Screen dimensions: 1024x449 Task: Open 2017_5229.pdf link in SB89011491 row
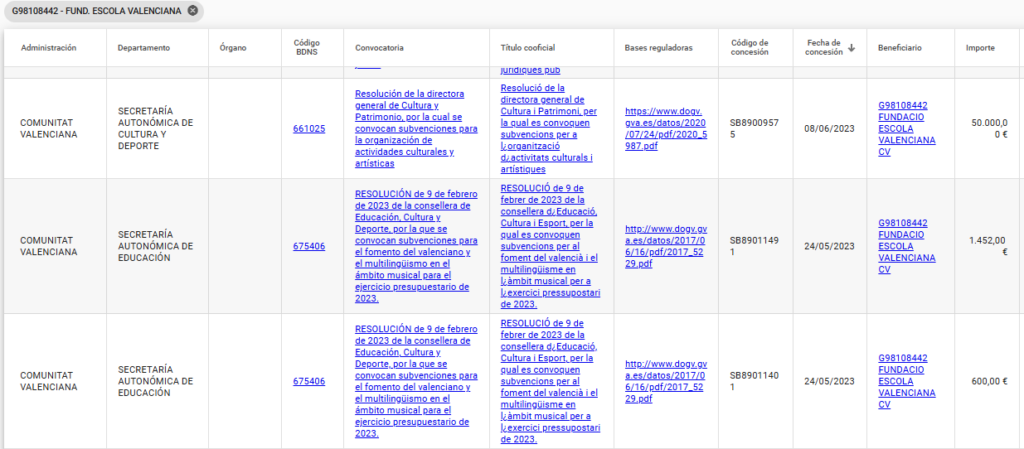point(666,246)
